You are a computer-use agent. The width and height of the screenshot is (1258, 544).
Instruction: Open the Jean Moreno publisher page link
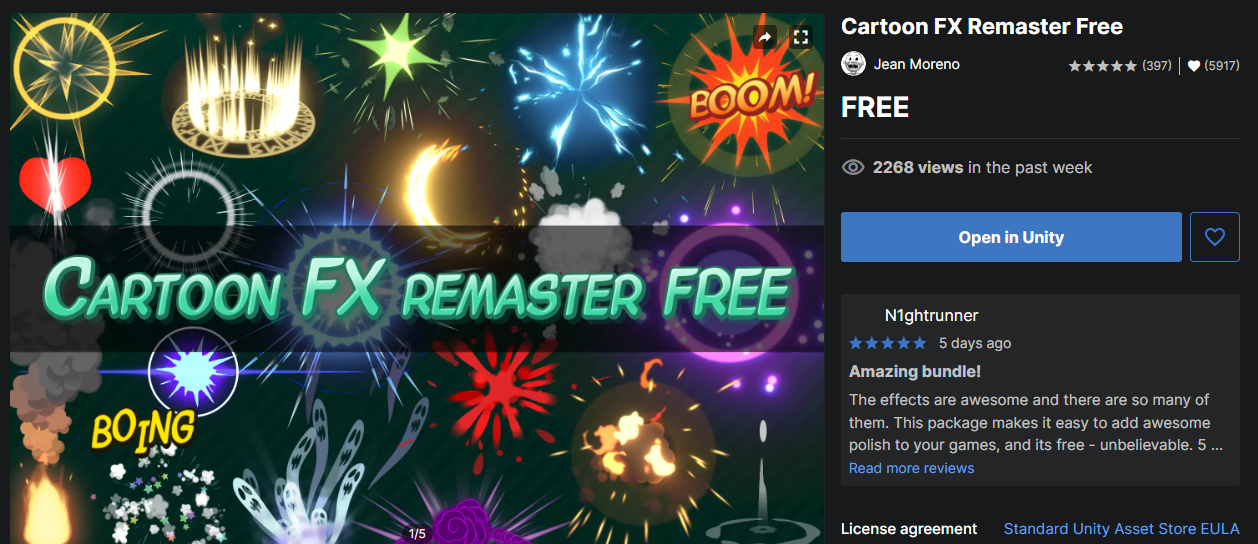pyautogui.click(x=916, y=64)
